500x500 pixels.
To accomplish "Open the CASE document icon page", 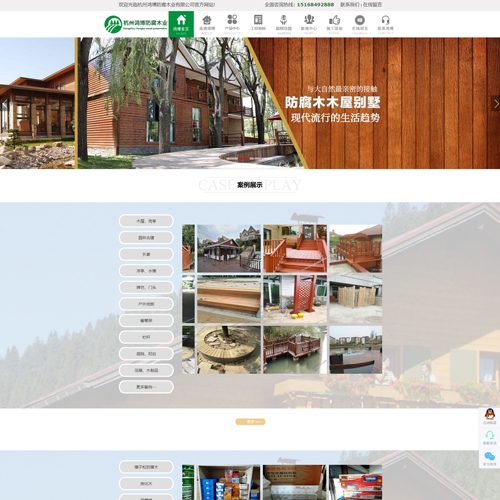I will pyautogui.click(x=258, y=24).
